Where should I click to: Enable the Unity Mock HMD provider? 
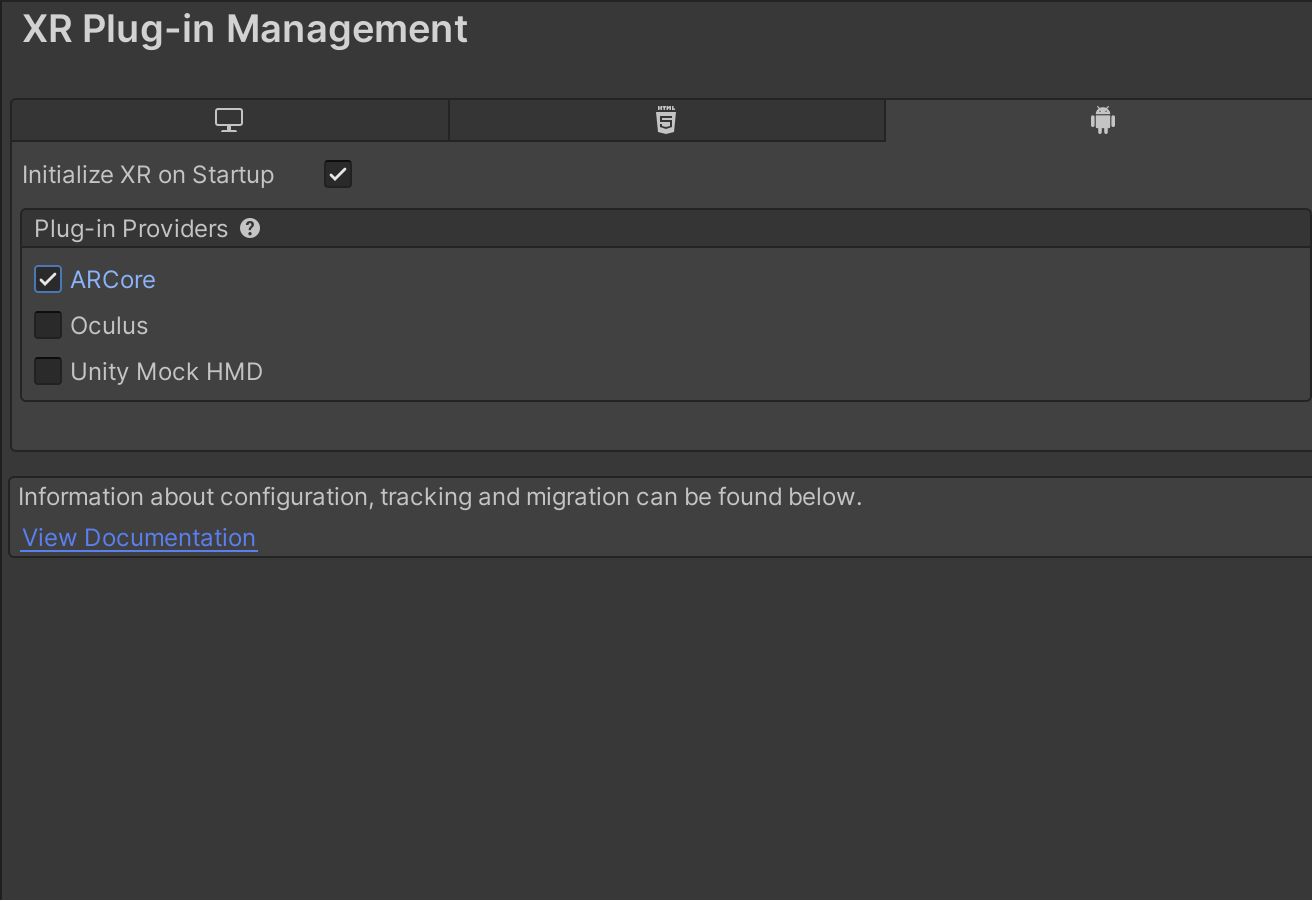click(x=48, y=371)
